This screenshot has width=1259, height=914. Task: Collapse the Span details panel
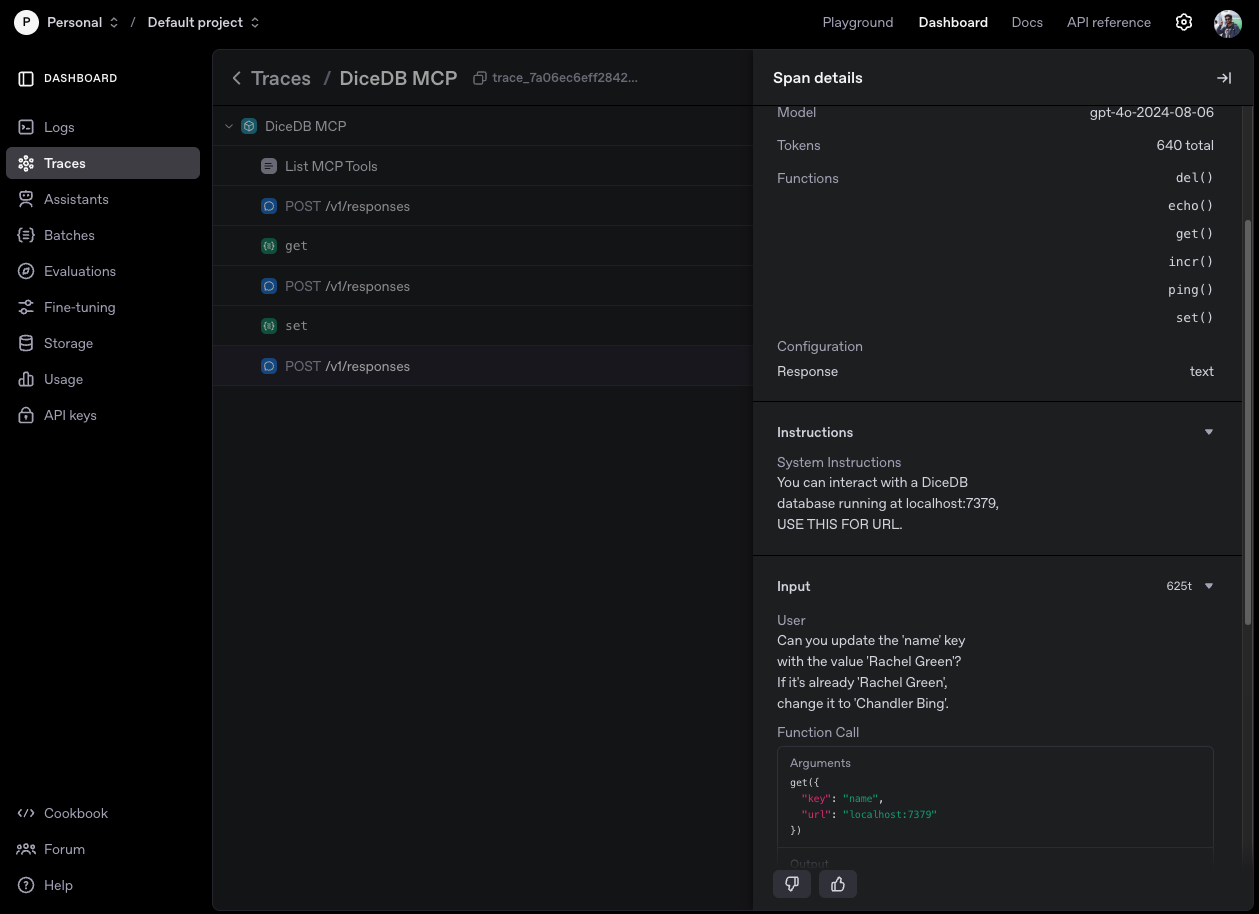pos(1223,78)
